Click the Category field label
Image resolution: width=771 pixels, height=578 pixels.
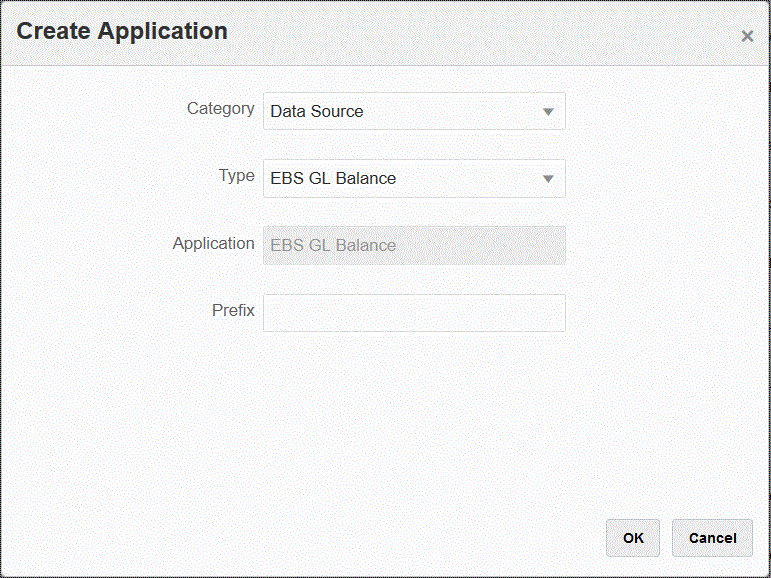[220, 109]
